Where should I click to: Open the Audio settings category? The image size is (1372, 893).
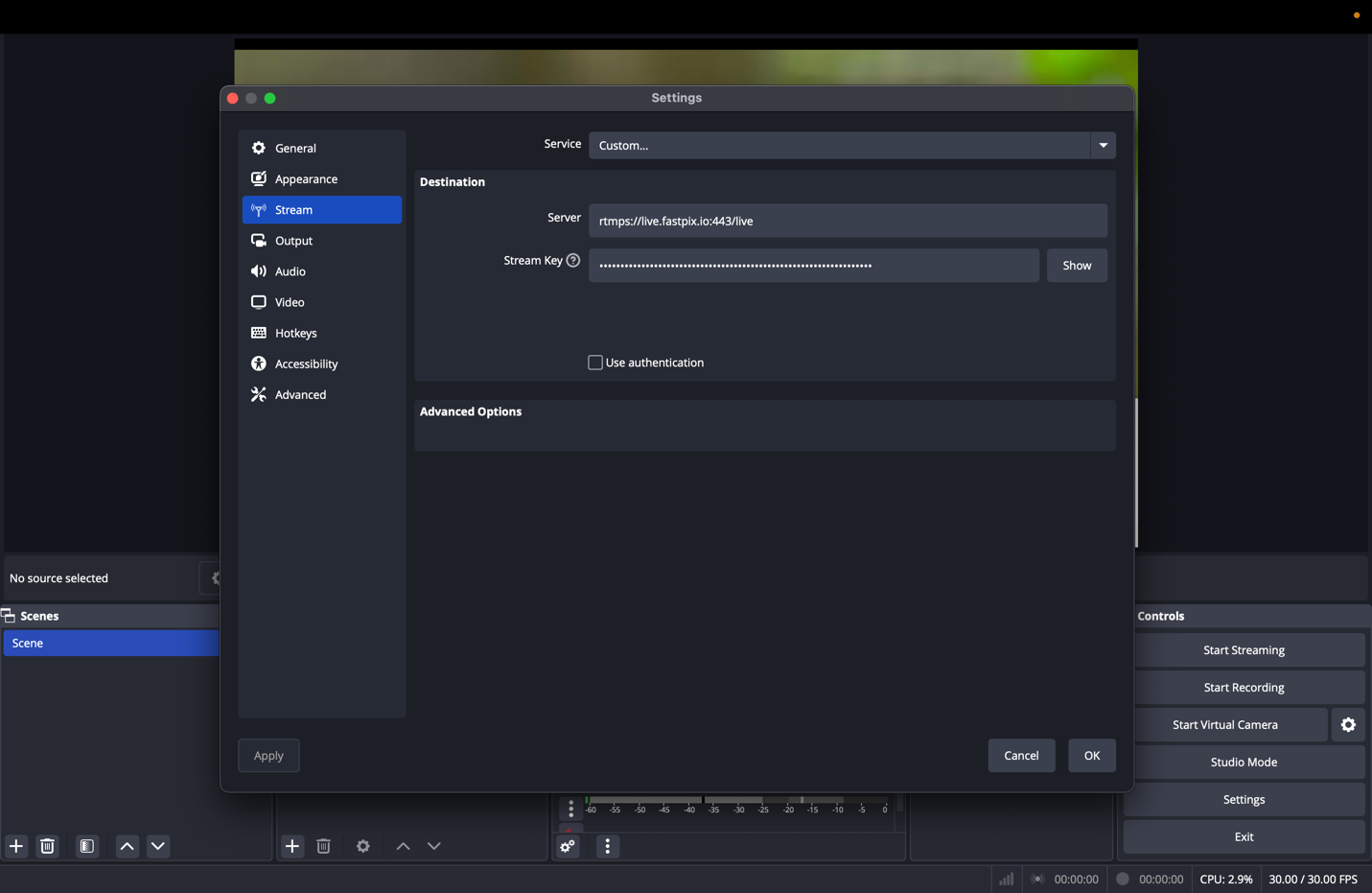tap(321, 271)
